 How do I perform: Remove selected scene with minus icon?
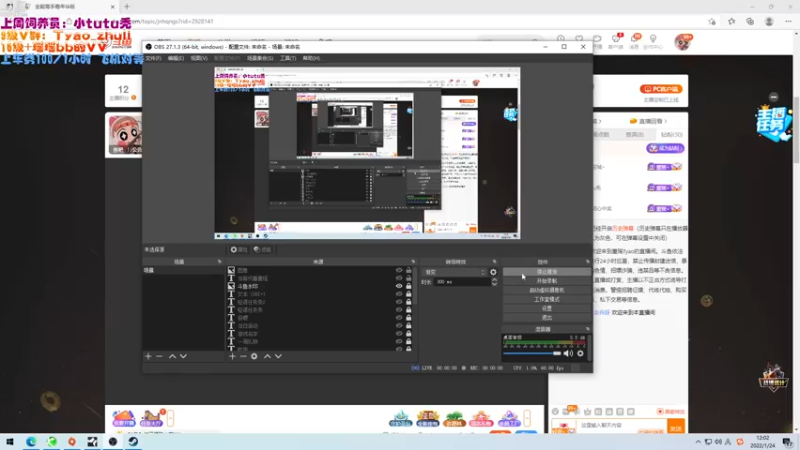(159, 356)
